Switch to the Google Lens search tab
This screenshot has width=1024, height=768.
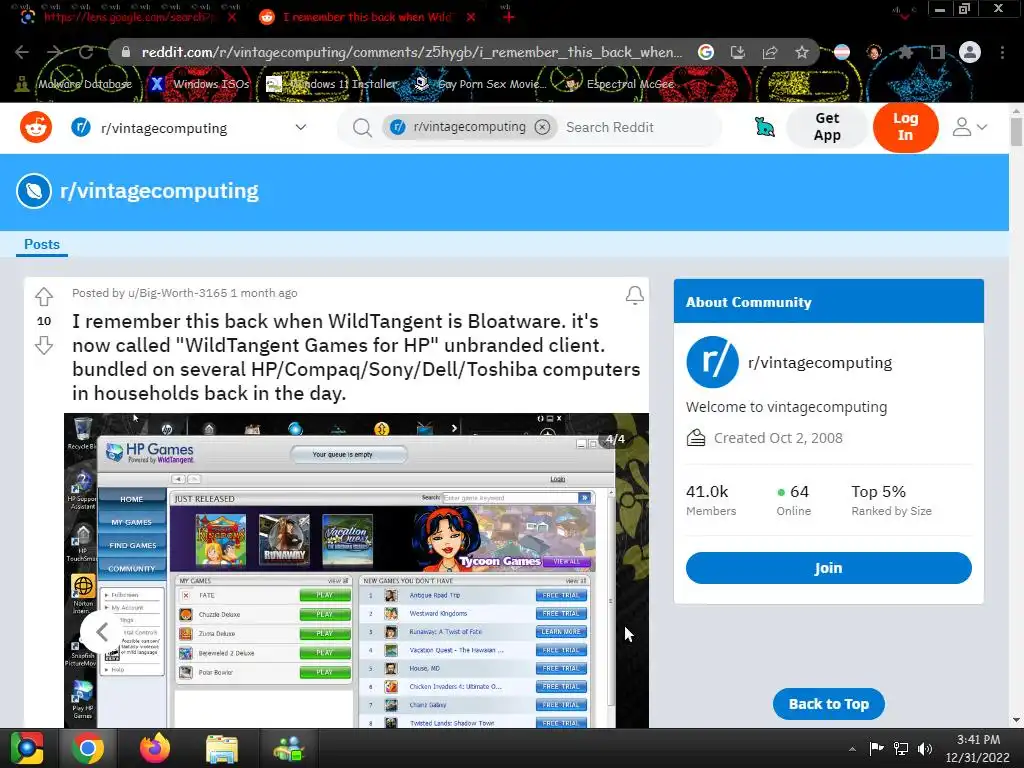(127, 17)
